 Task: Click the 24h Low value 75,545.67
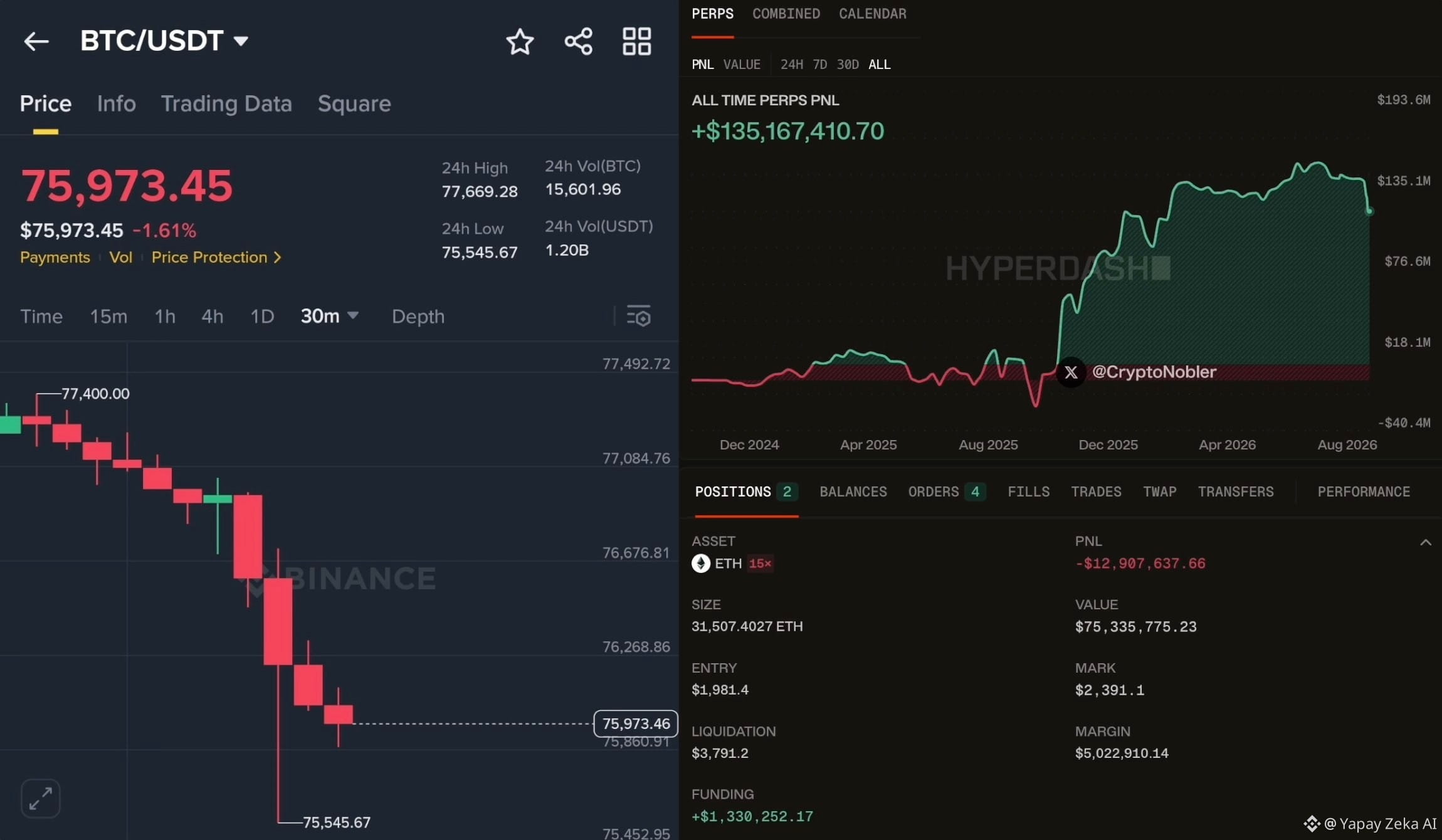[x=480, y=252]
